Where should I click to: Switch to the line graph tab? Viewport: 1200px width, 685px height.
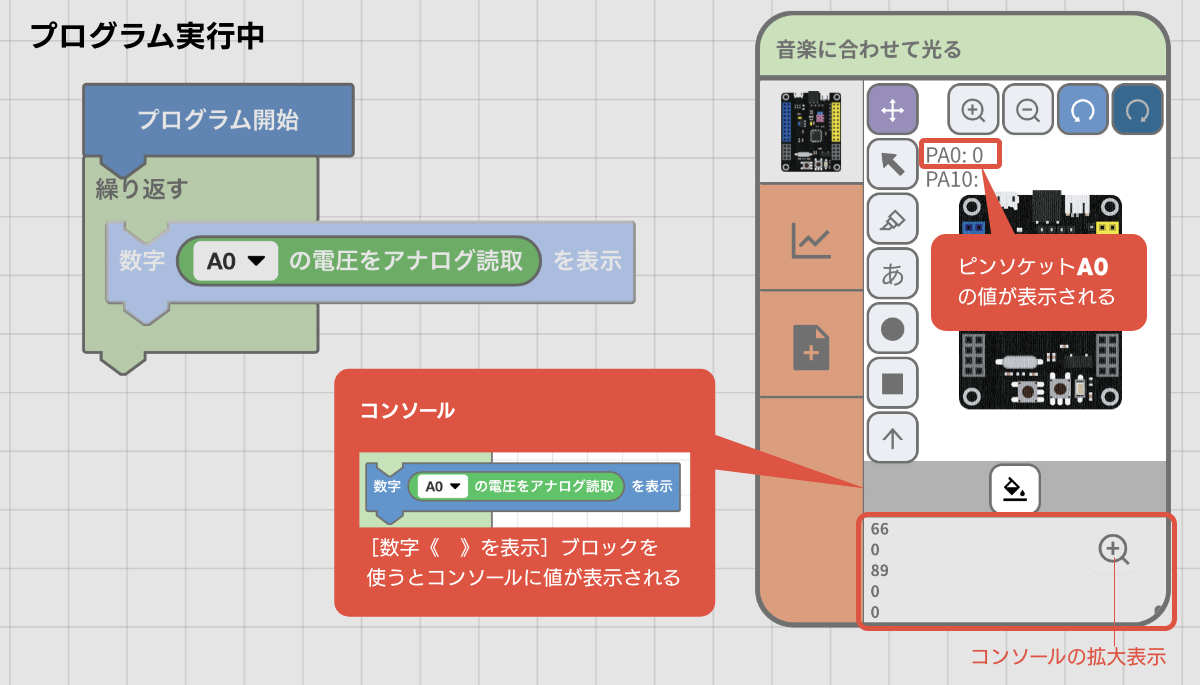tap(811, 238)
